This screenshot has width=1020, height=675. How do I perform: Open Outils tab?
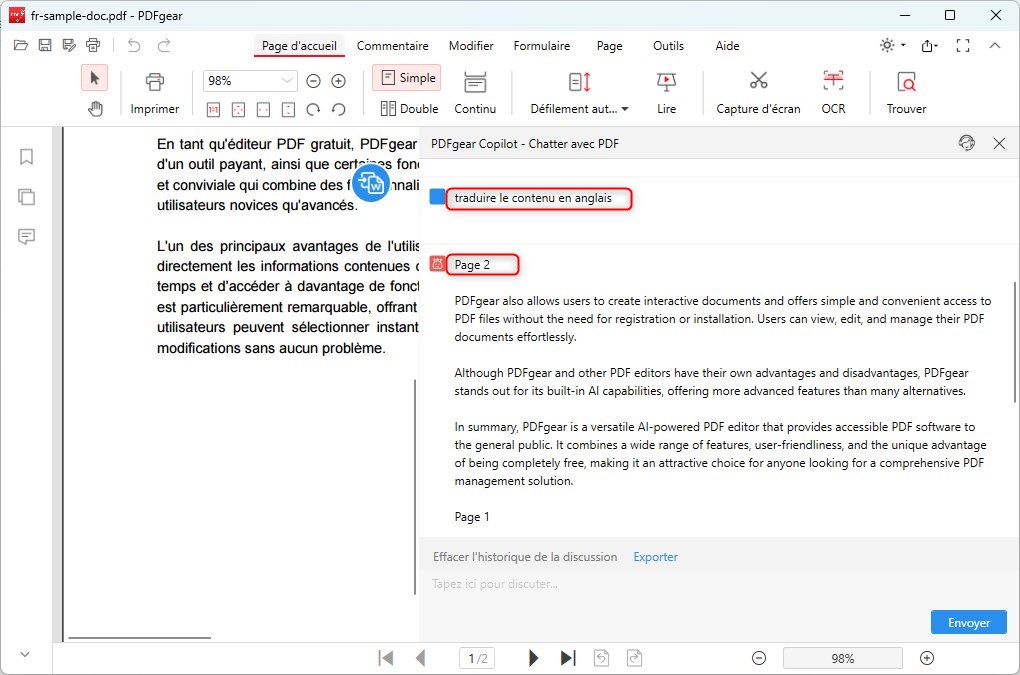(668, 46)
